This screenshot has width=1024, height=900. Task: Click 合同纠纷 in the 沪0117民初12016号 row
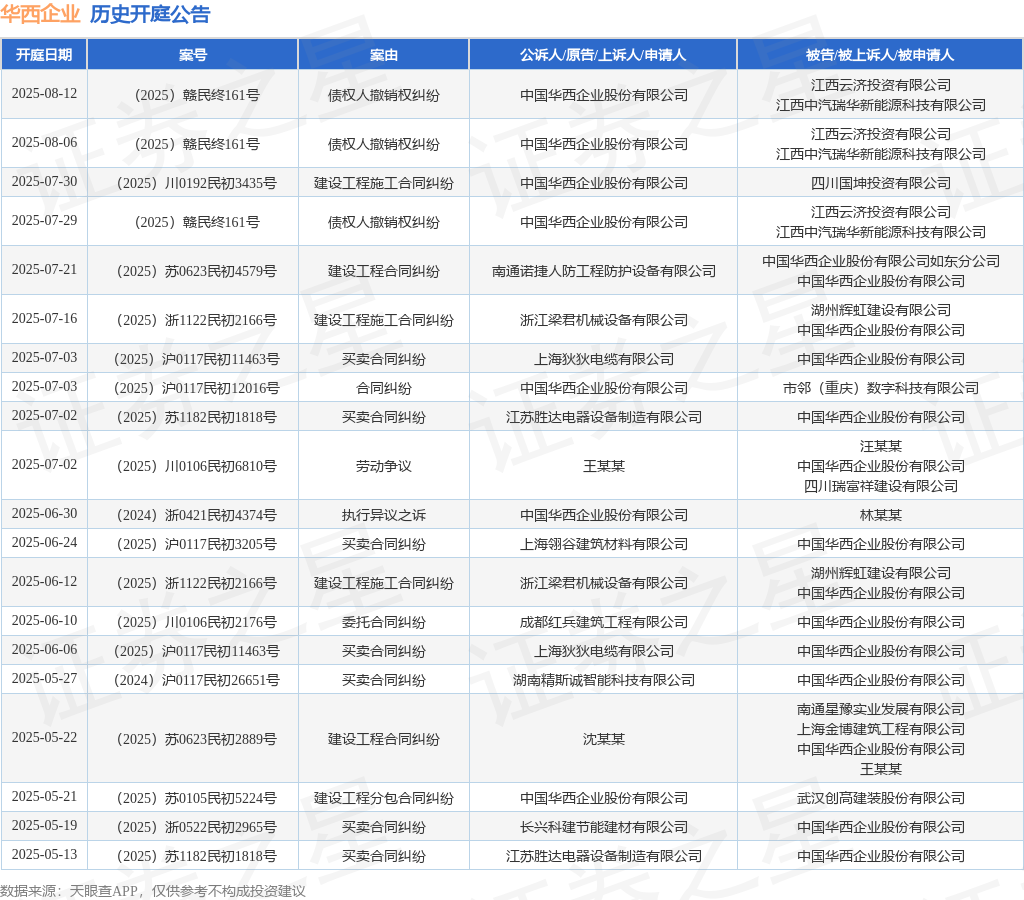coord(383,389)
